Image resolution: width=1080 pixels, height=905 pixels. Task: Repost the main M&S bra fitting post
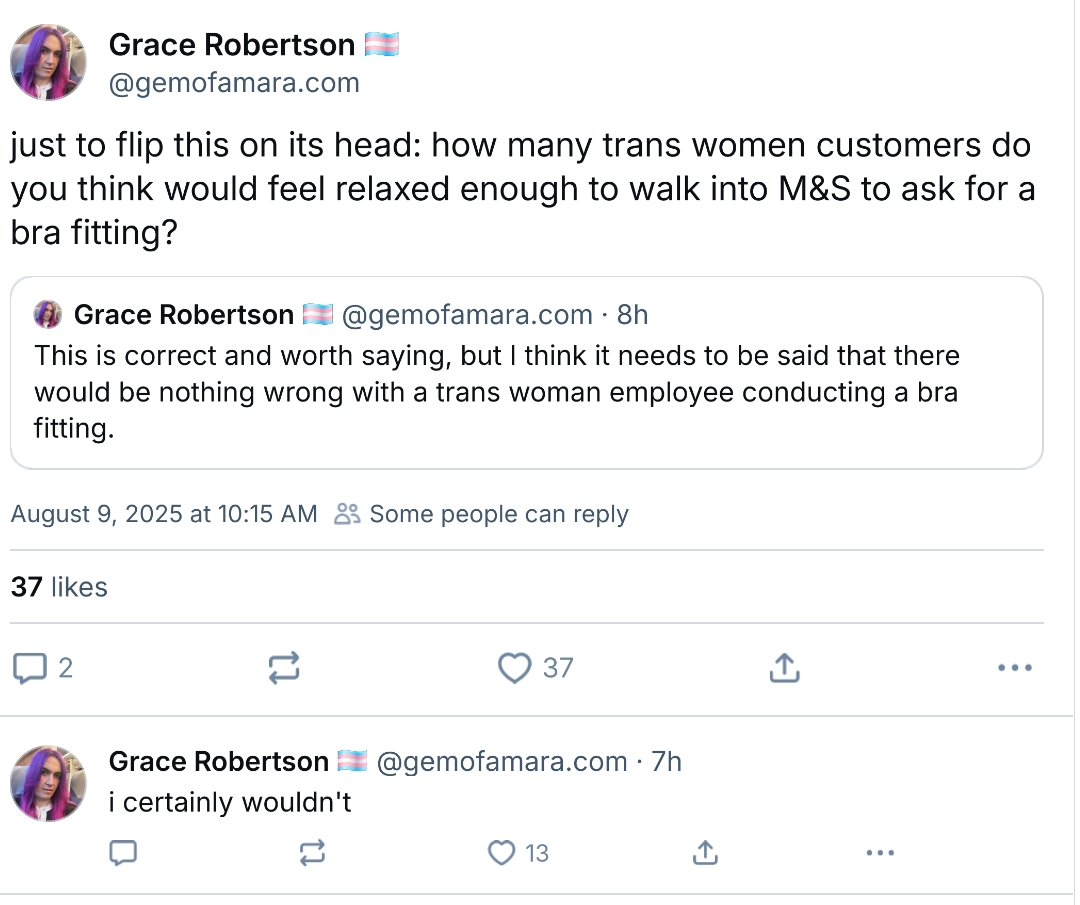285,668
